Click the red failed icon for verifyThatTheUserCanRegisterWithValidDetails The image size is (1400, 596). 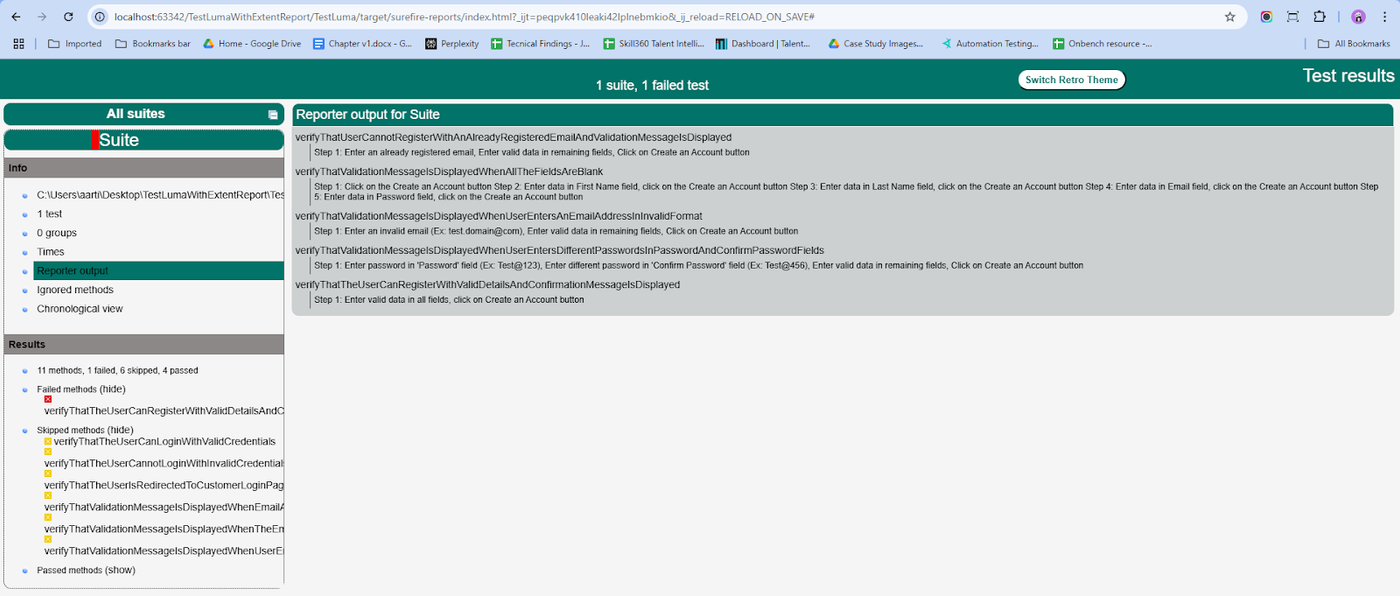[x=48, y=399]
